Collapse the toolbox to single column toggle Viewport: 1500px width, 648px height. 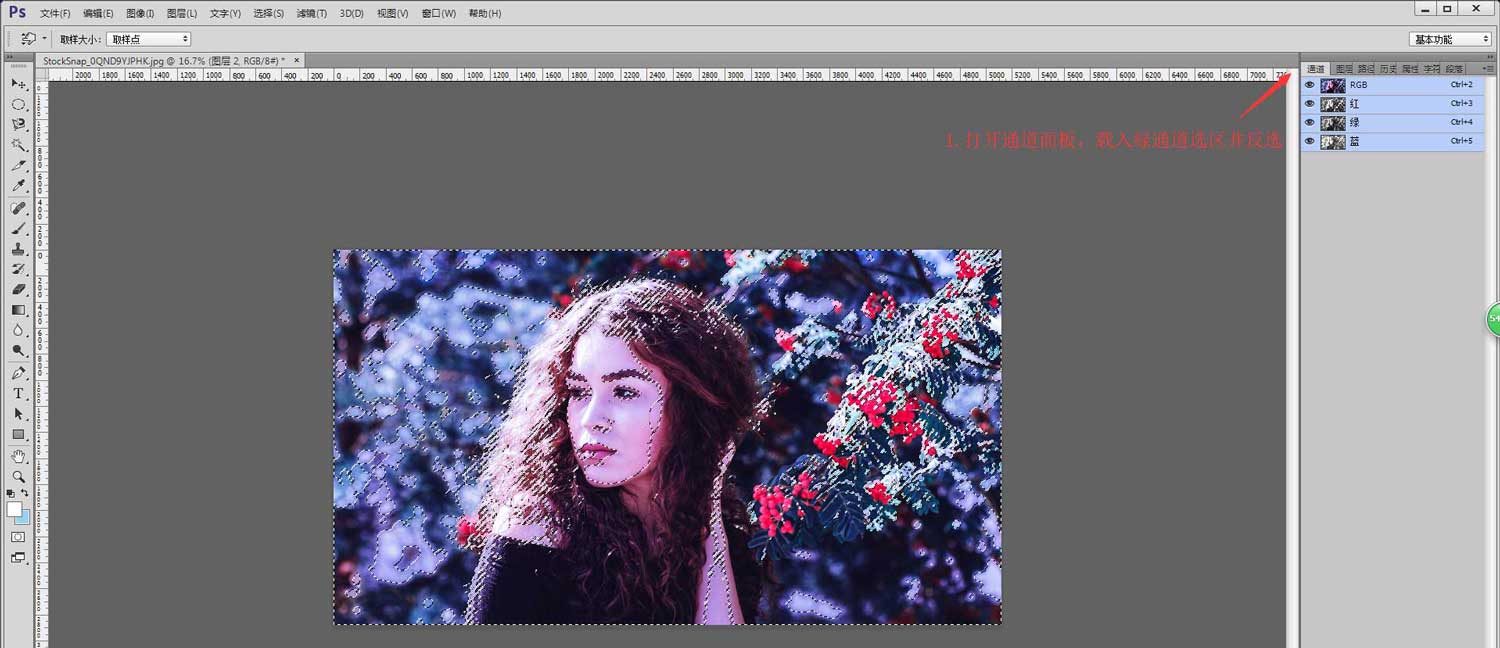10,57
